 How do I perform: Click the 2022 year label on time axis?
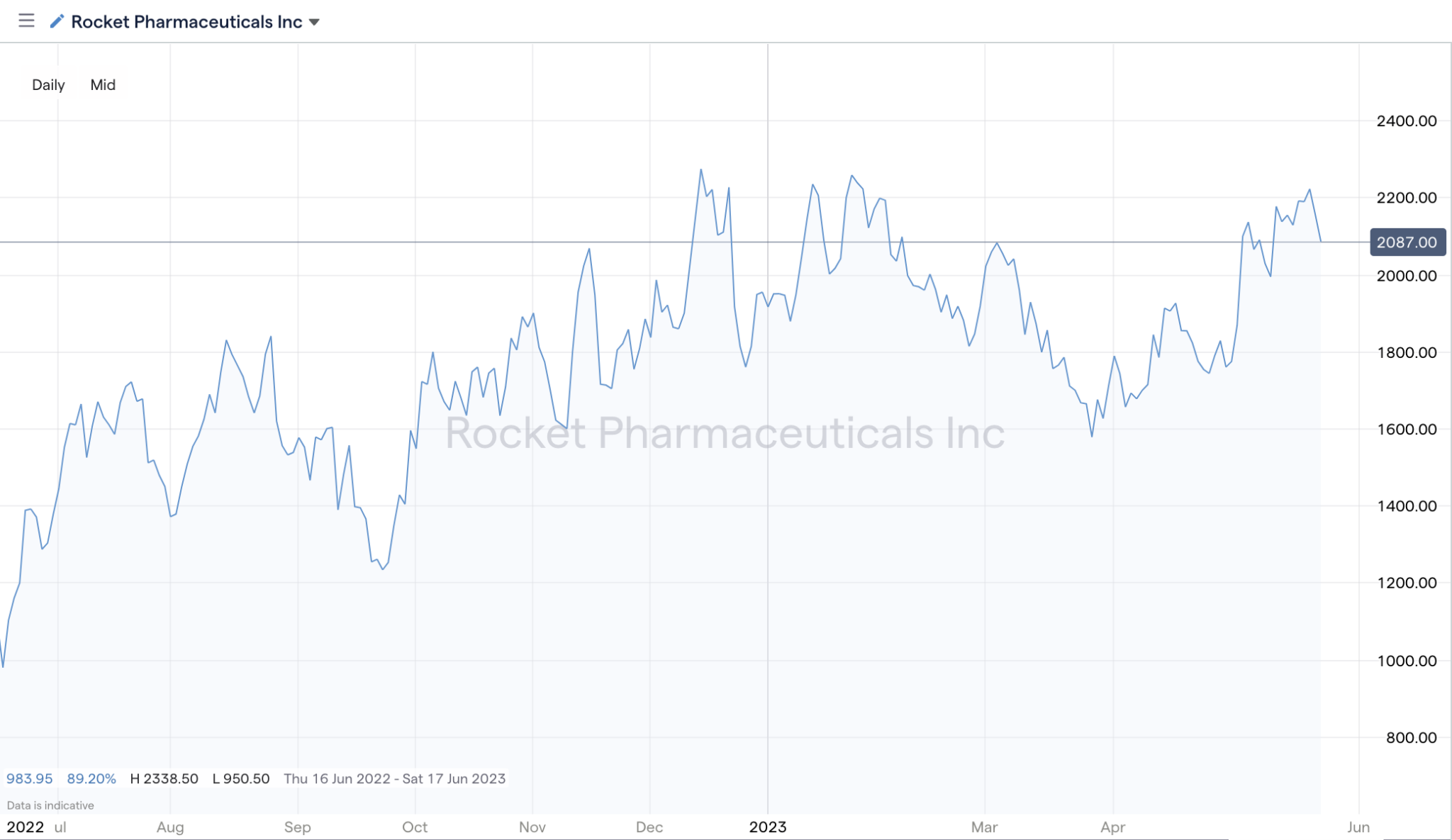25,827
